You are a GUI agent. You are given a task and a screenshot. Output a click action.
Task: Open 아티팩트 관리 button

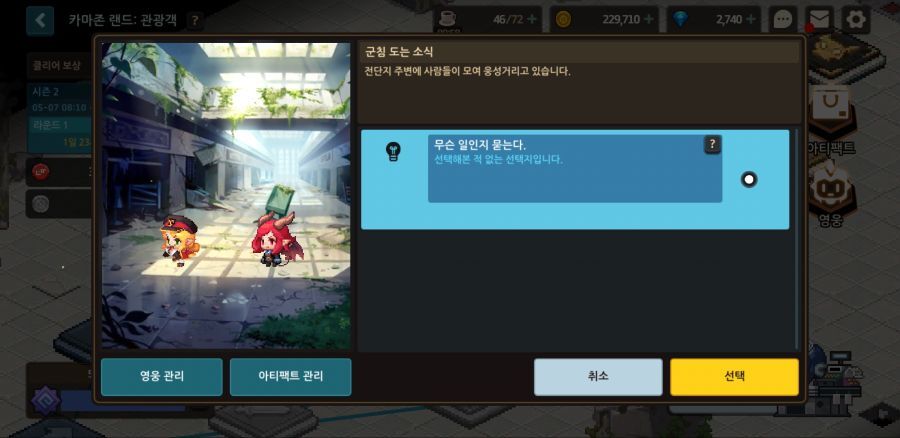(290, 377)
